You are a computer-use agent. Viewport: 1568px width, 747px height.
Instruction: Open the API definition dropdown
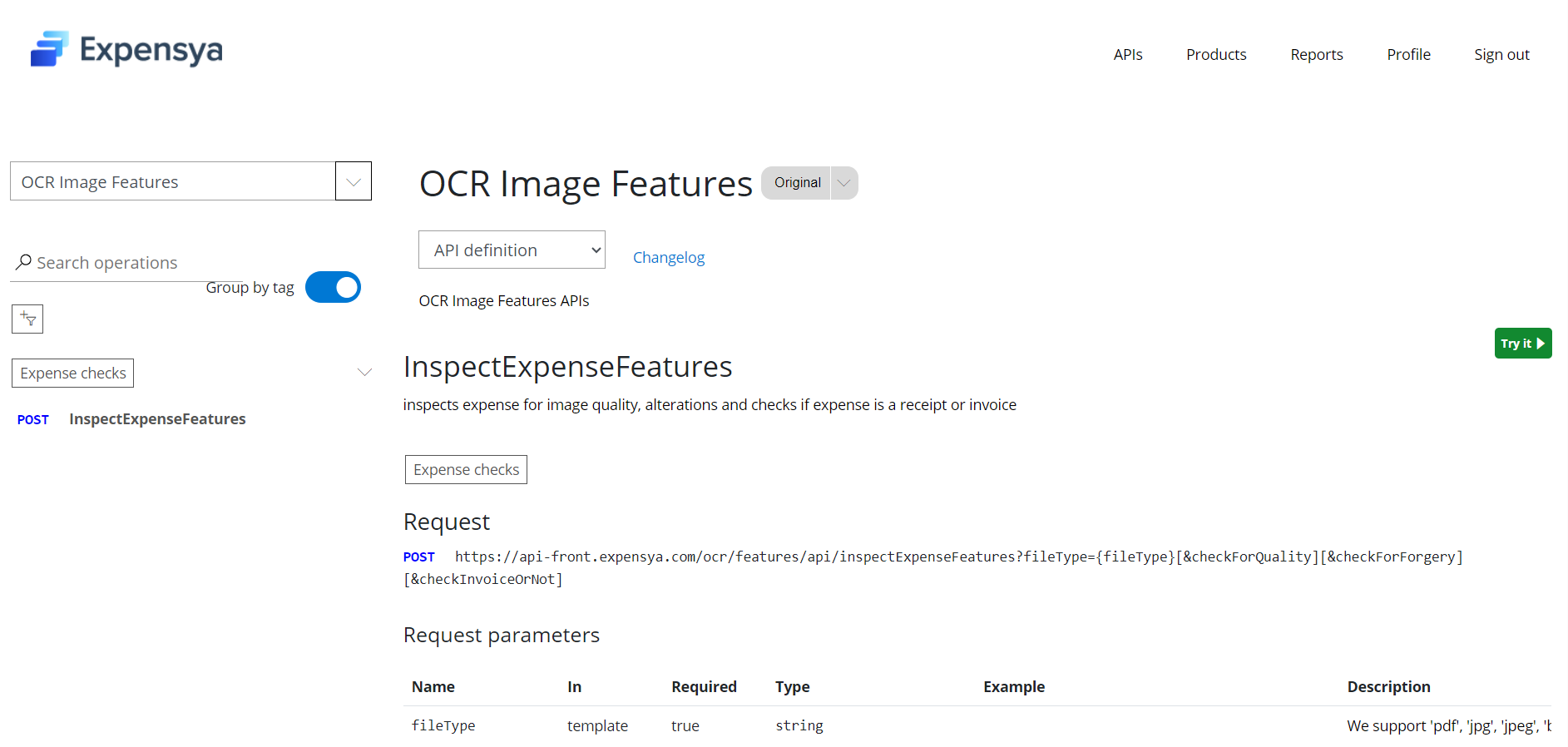pyautogui.click(x=512, y=250)
